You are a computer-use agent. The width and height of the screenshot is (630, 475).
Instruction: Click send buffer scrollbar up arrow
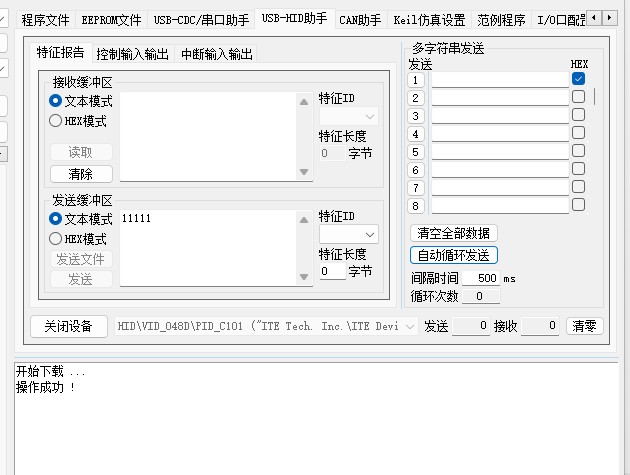pos(304,220)
